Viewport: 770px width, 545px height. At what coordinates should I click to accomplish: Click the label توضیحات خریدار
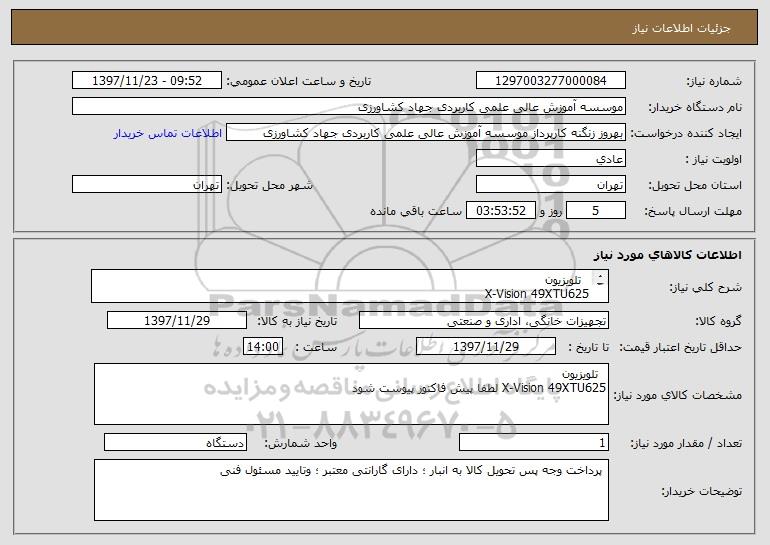pos(702,491)
